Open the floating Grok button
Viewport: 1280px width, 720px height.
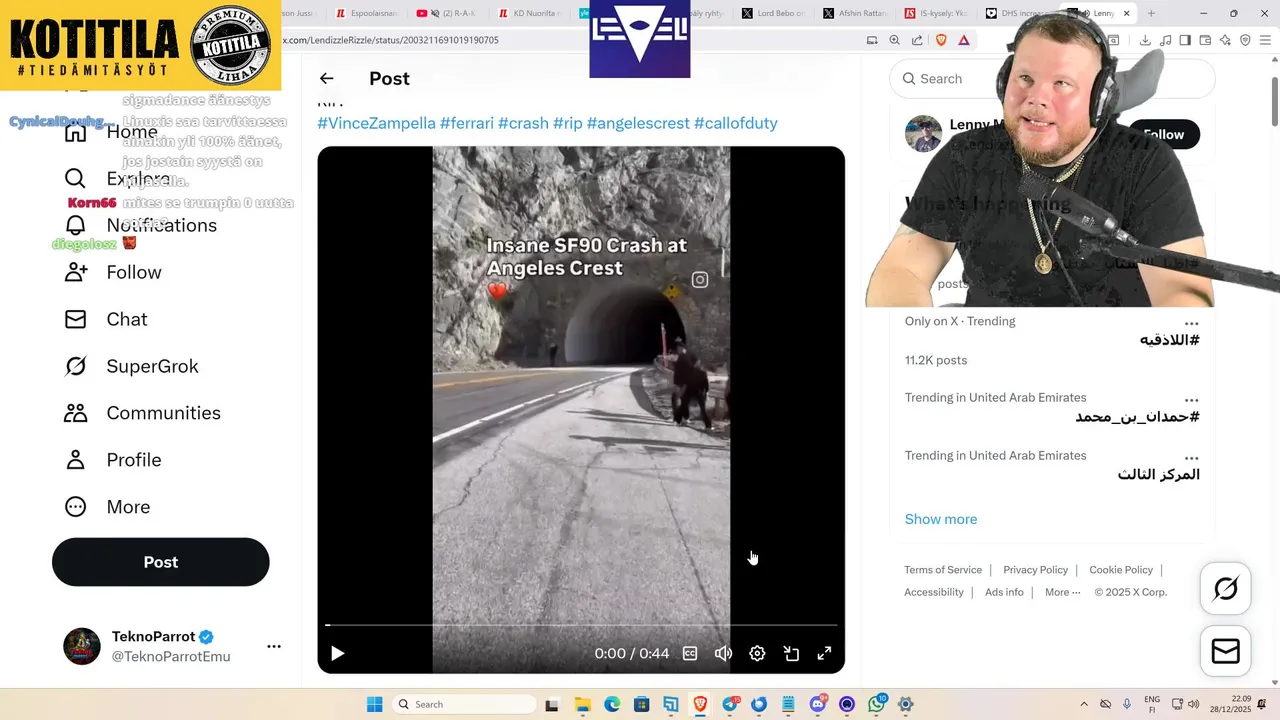pyautogui.click(x=1225, y=589)
